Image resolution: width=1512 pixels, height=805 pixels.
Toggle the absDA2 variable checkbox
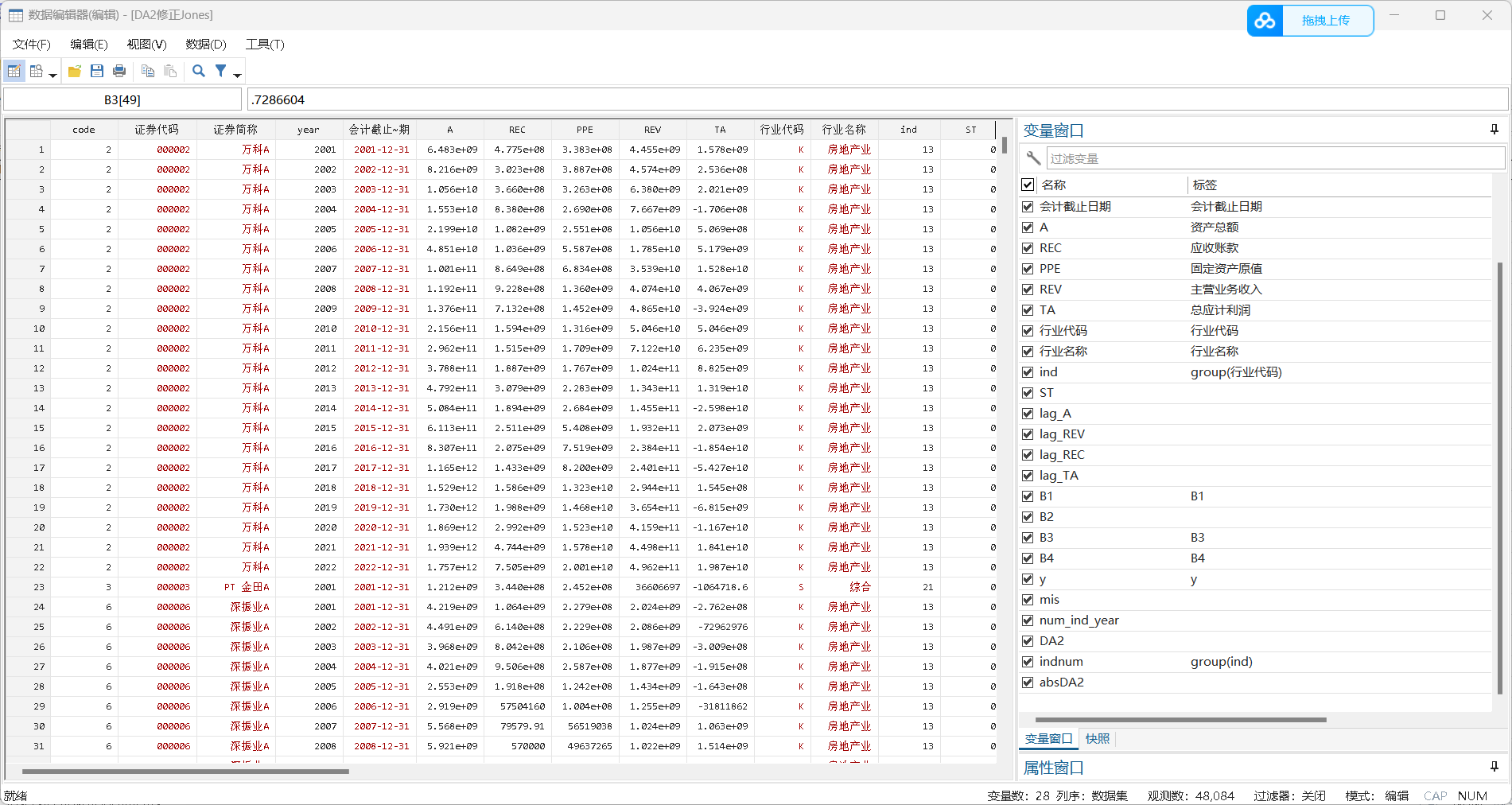click(x=1028, y=682)
